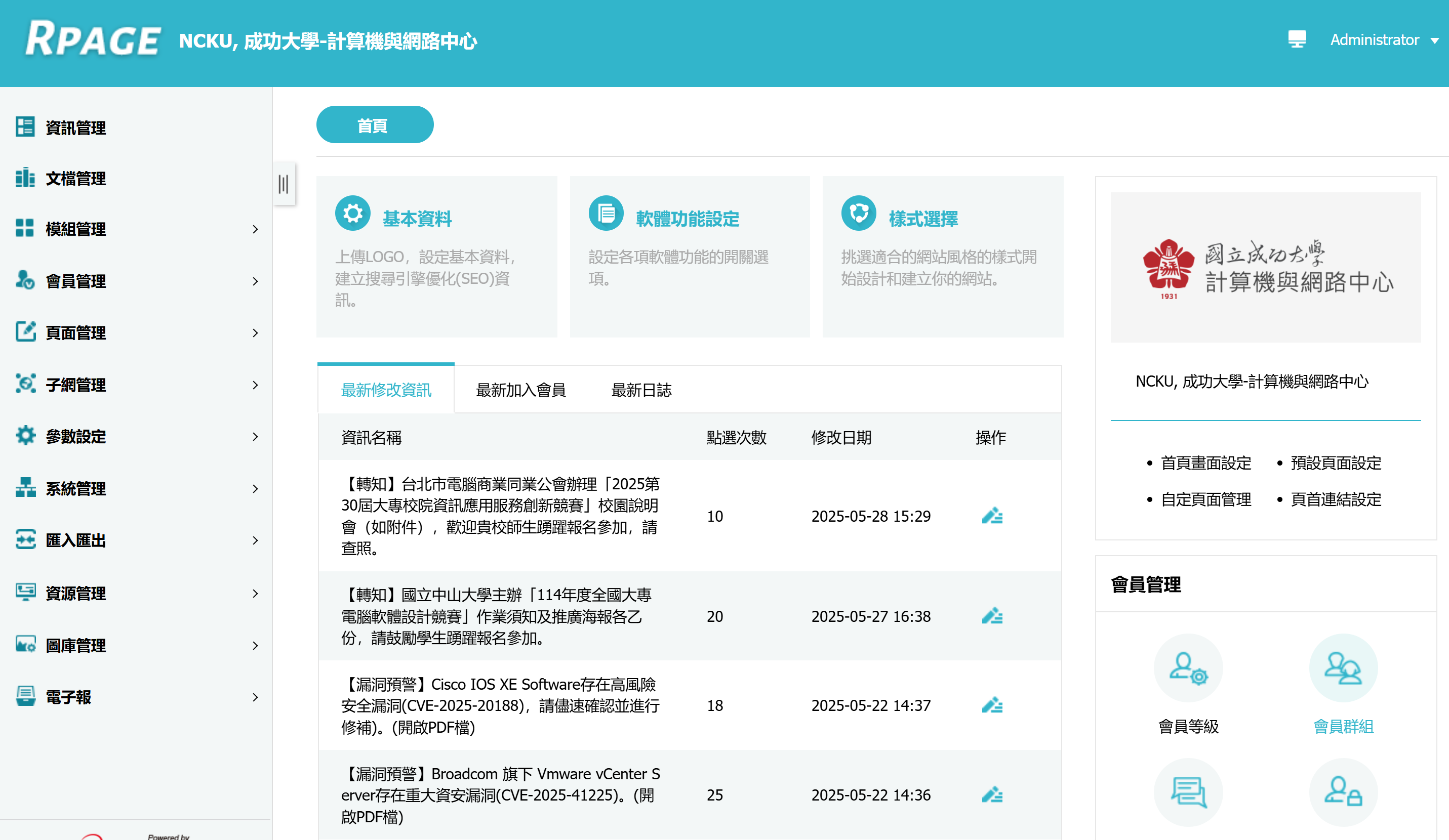This screenshot has width=1449, height=840.
Task: Click the 模組管理 grid icon
Action: [x=25, y=228]
